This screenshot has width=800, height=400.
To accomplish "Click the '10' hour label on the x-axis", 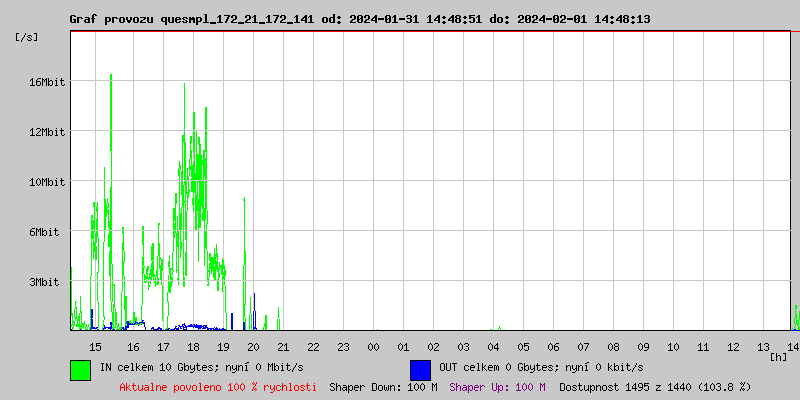I will (x=673, y=347).
